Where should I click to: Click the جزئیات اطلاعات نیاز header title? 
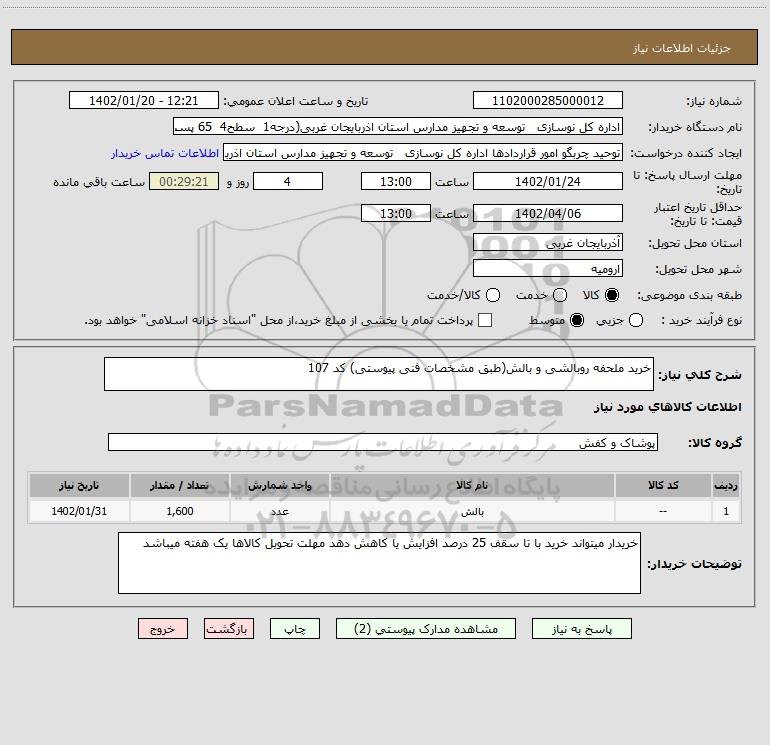pyautogui.click(x=682, y=48)
